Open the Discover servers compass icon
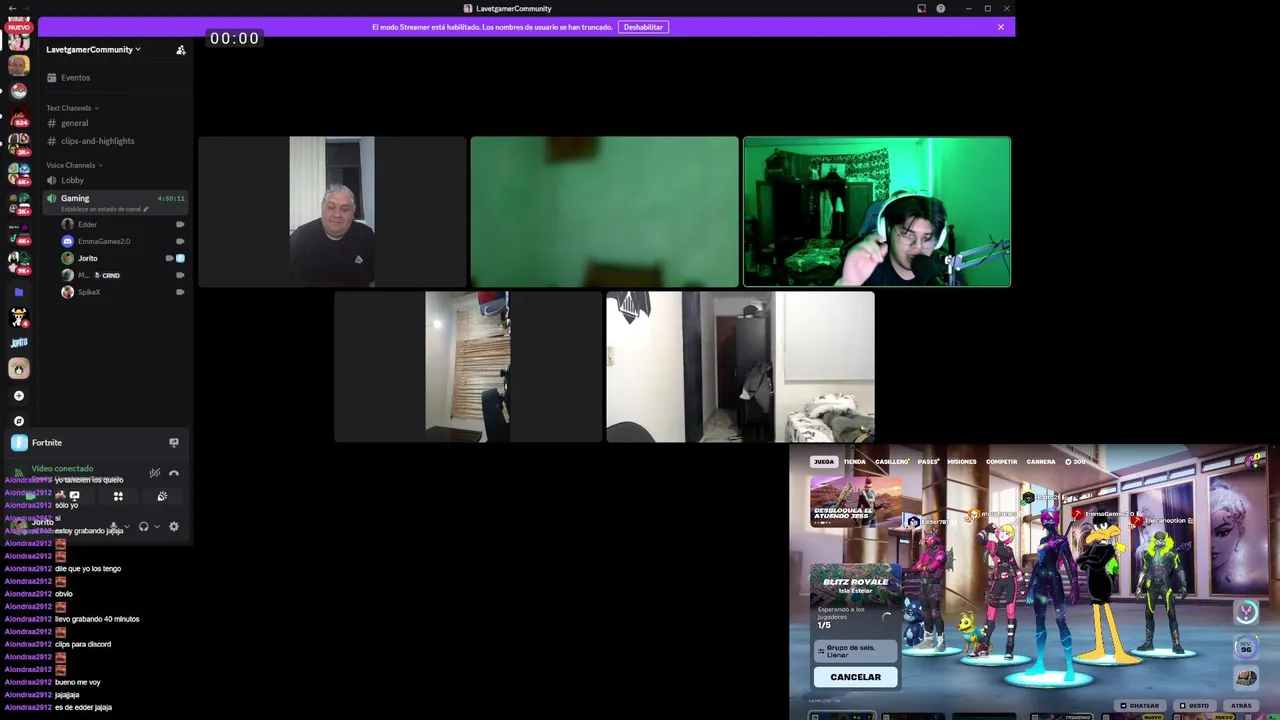Viewport: 1280px width, 720px height. coord(19,421)
